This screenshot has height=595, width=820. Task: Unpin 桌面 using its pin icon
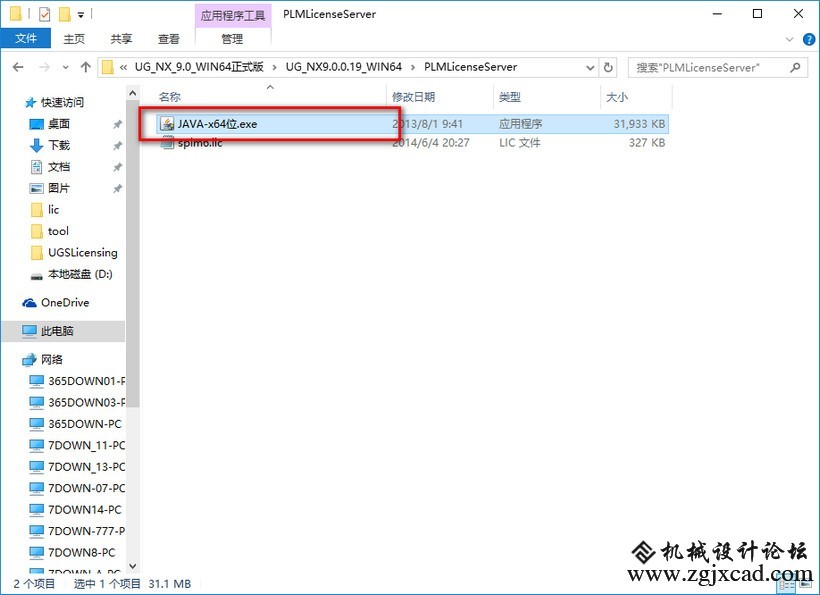coord(118,124)
